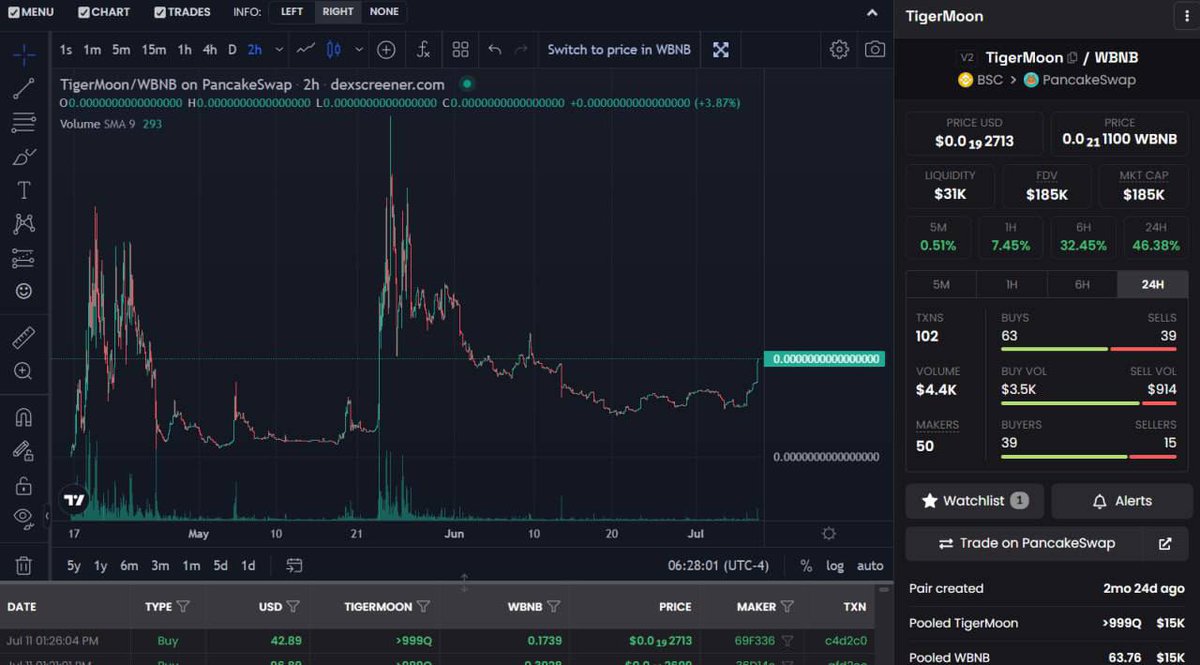Filter trades by USD column
Screen dimensions: 1200x665
click(x=293, y=606)
